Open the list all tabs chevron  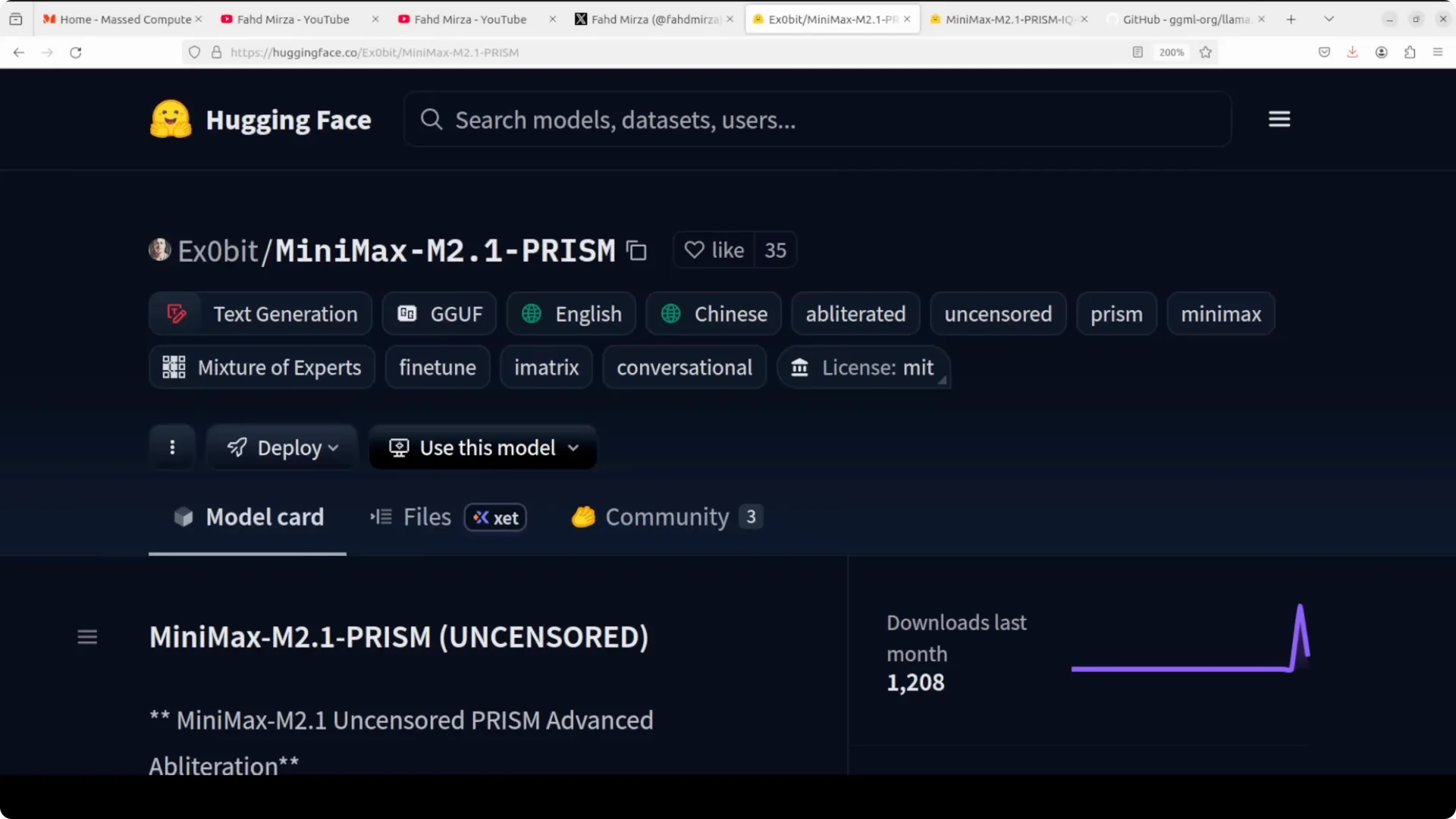[1329, 19]
